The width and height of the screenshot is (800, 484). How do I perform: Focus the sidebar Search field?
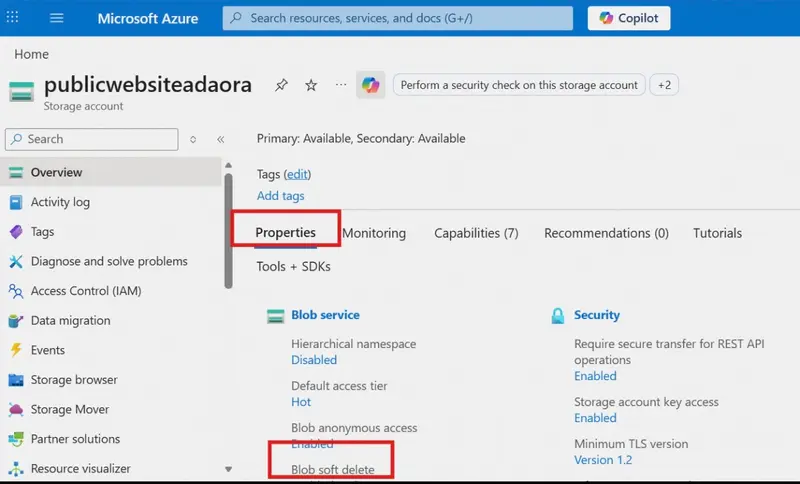point(92,139)
